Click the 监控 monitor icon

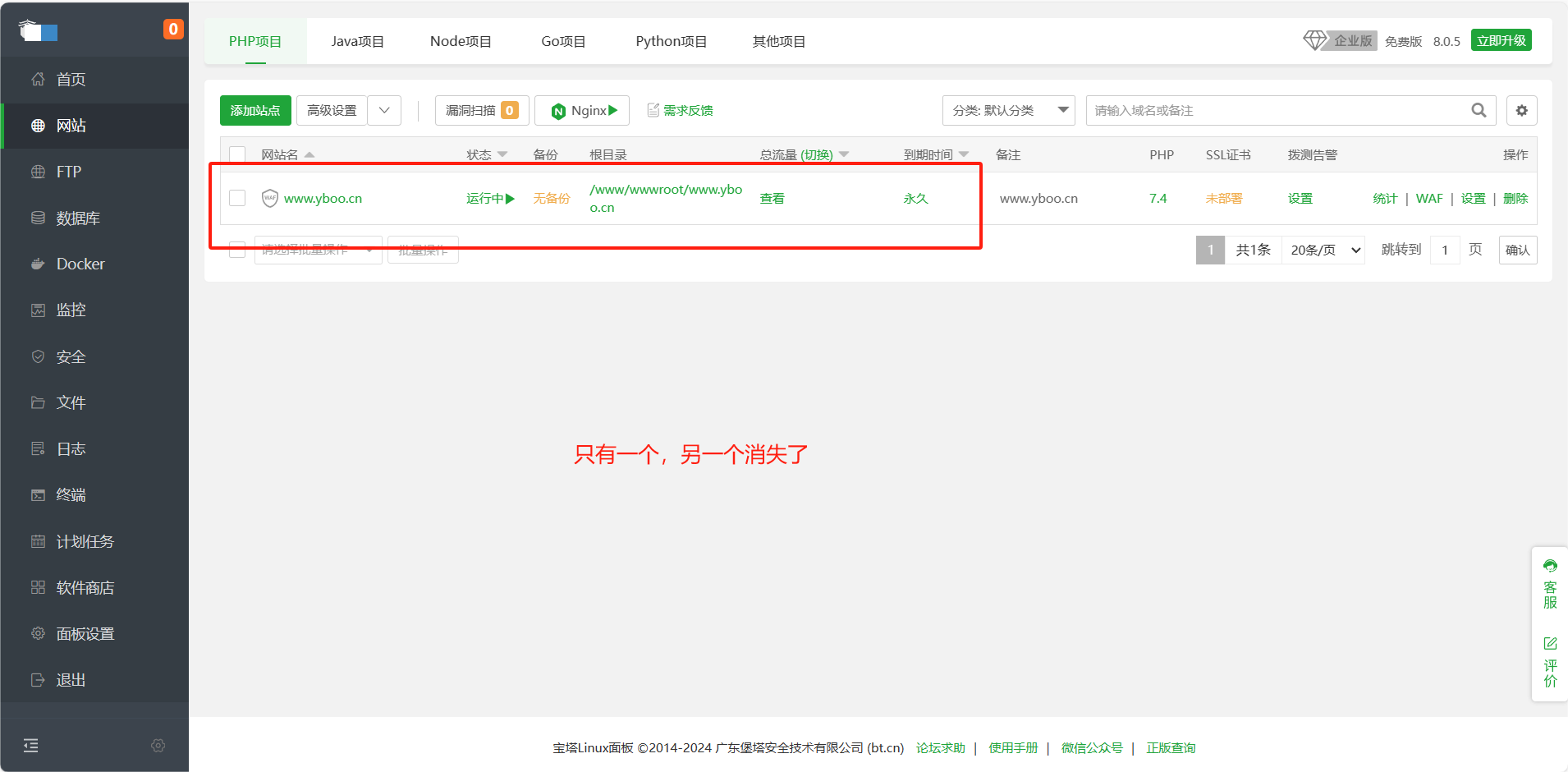tap(38, 310)
